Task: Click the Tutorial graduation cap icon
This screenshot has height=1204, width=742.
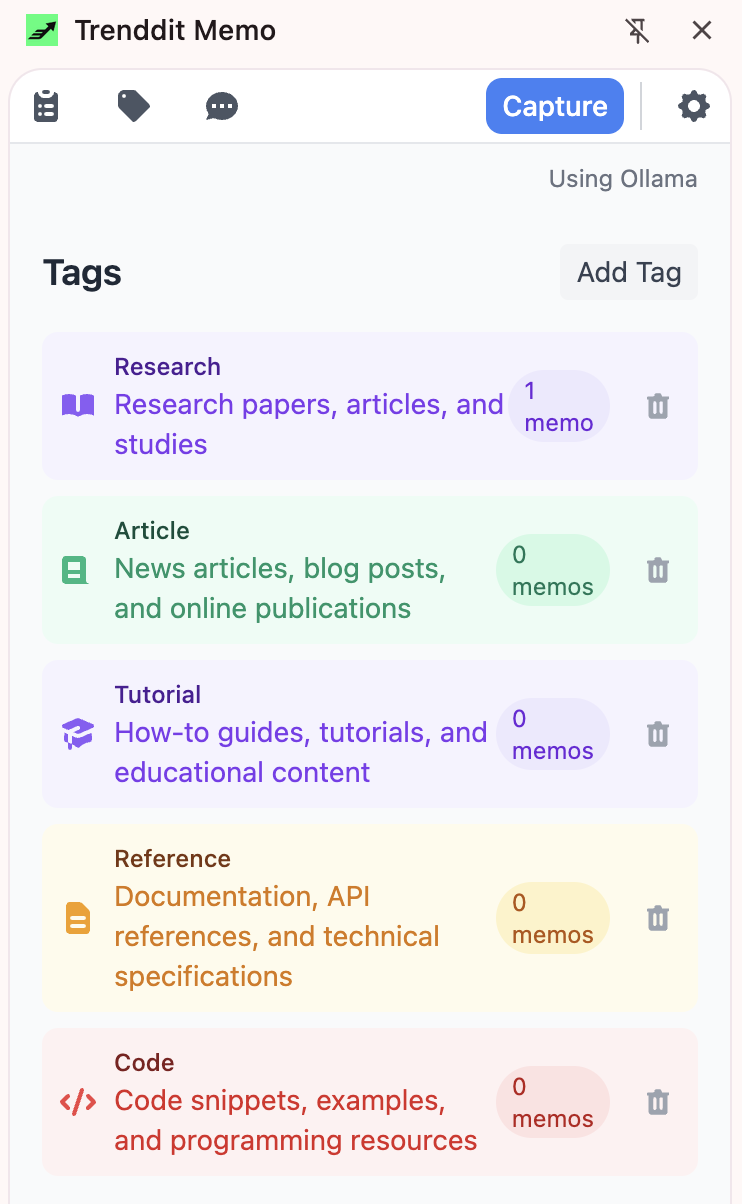Action: coord(77,733)
